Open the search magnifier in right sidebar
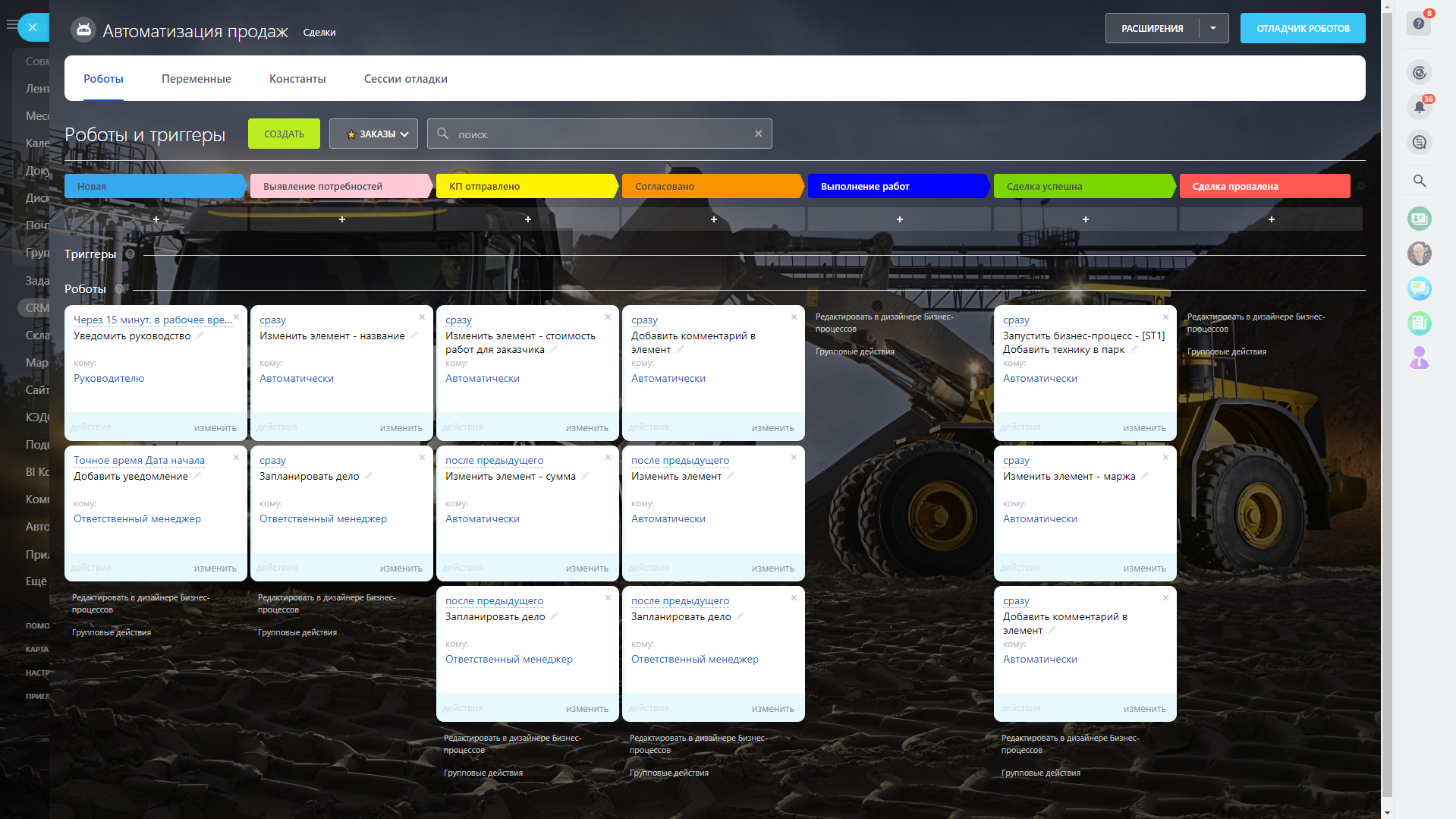This screenshot has width=1456, height=819. coord(1419,181)
